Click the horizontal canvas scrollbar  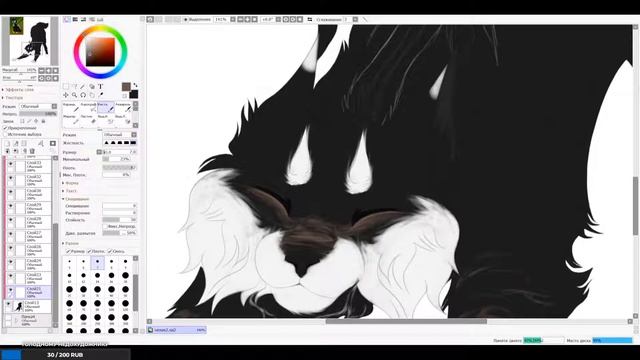point(406,322)
